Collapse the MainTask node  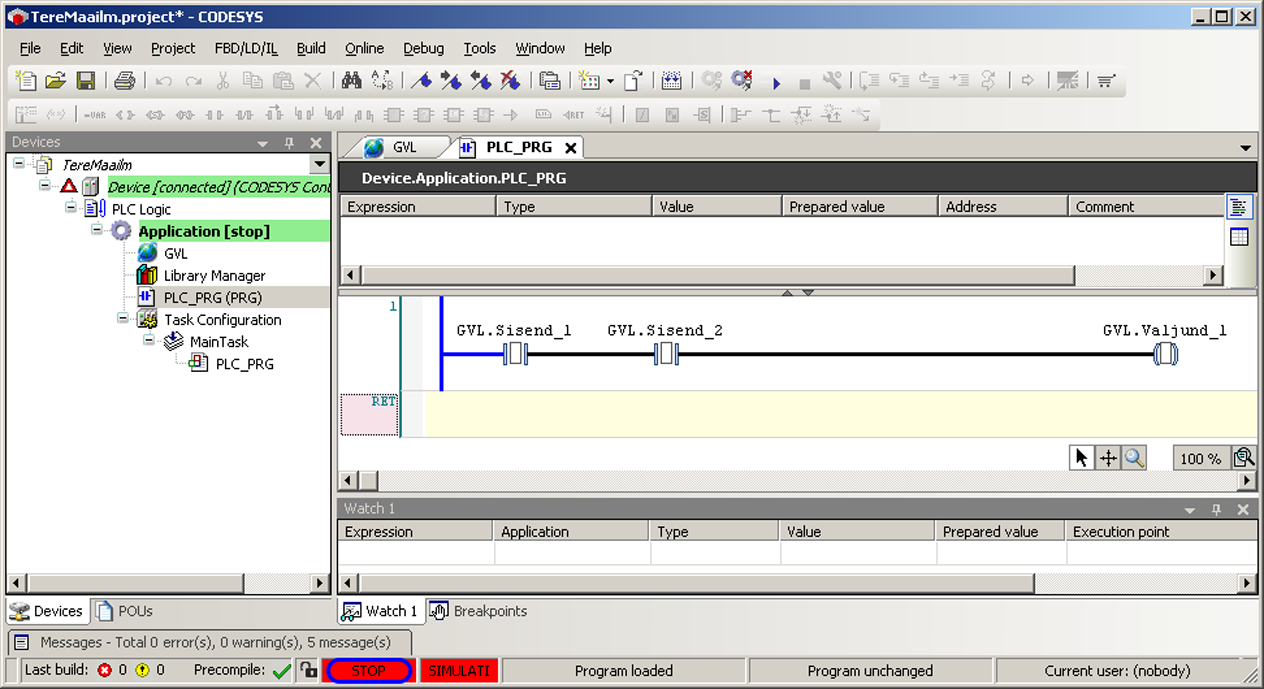[149, 341]
